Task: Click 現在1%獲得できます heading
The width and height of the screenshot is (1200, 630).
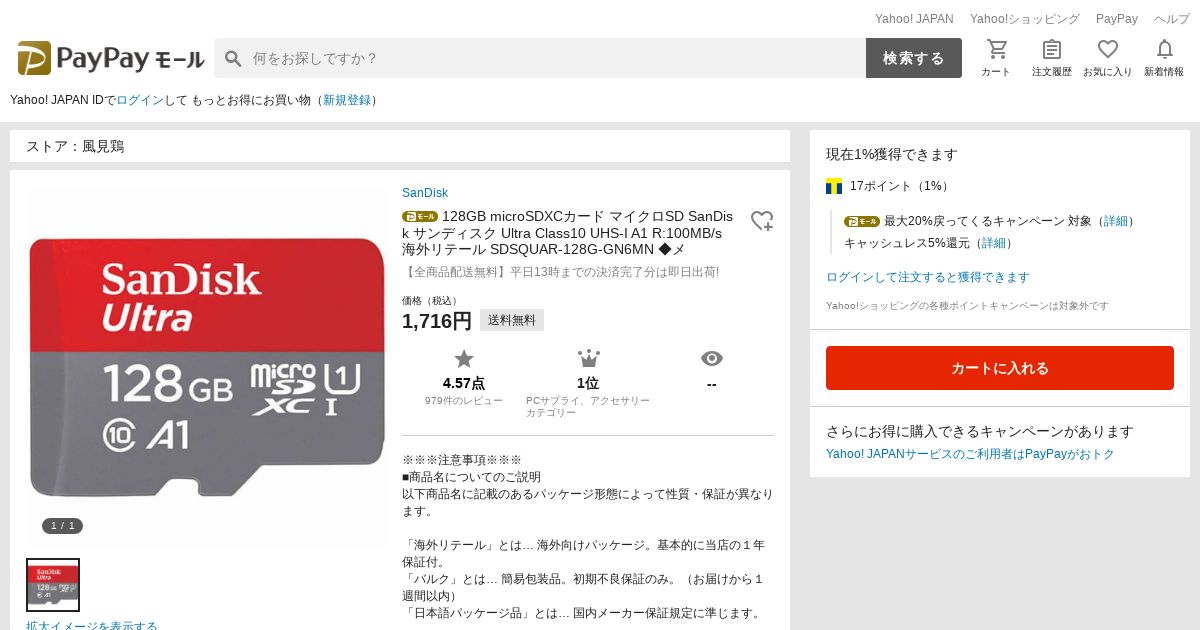Action: coord(892,154)
